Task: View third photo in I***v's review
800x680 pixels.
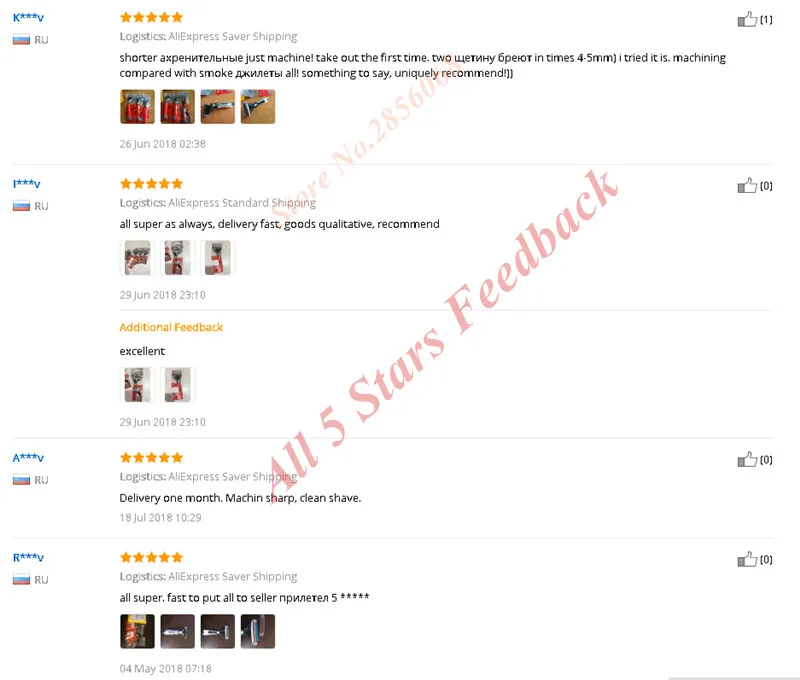Action: coord(218,258)
